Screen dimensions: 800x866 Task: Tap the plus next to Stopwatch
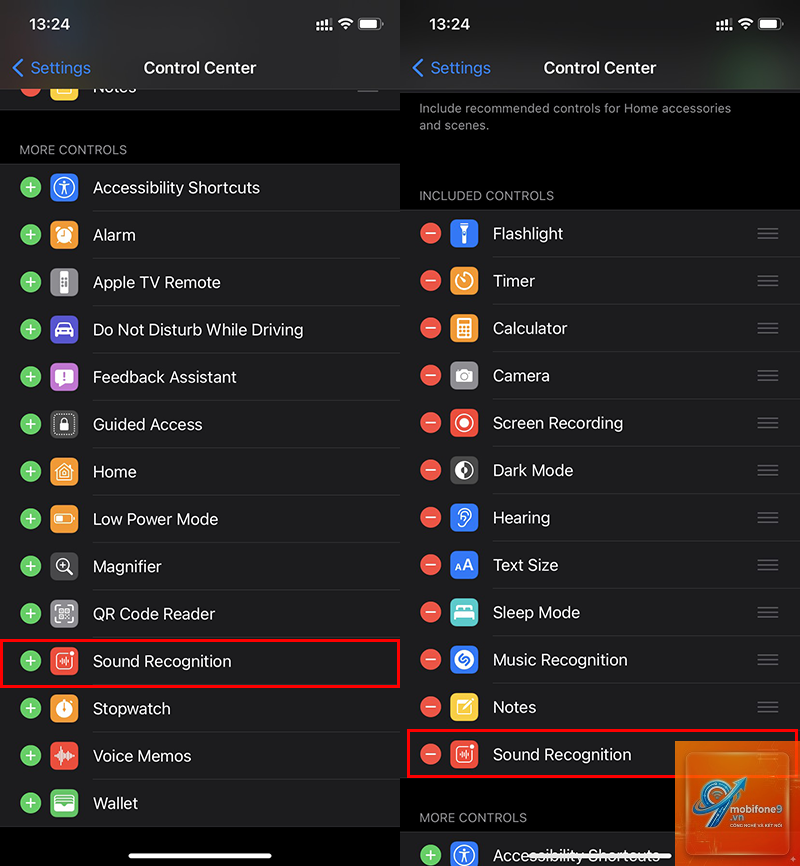point(31,709)
